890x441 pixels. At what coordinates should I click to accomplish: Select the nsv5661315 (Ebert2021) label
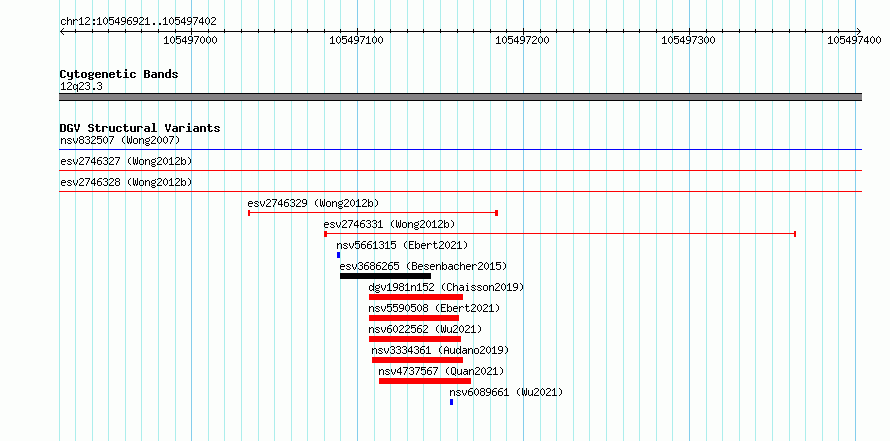coord(402,245)
